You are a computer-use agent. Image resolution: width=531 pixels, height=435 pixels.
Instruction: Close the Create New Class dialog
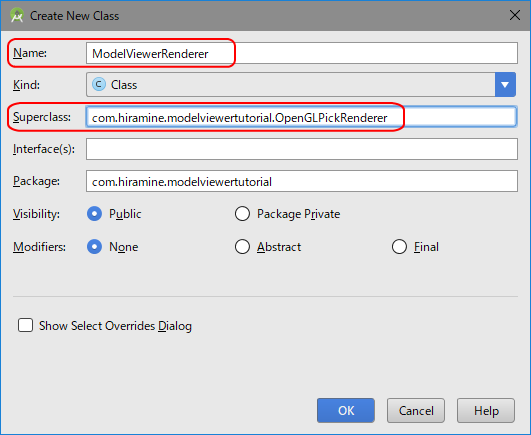pyautogui.click(x=515, y=15)
